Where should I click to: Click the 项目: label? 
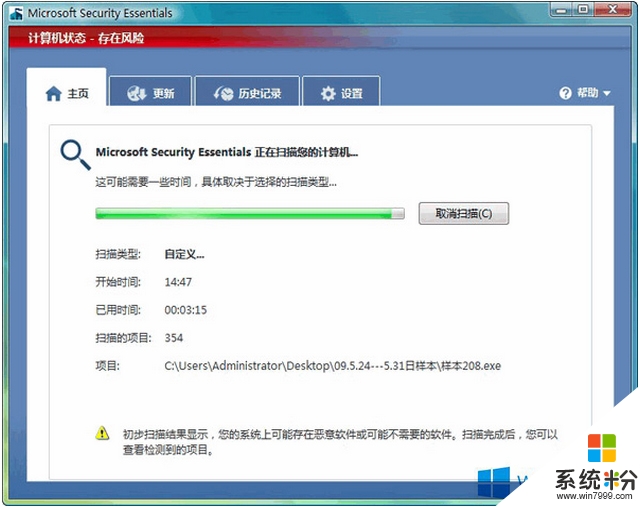tap(108, 366)
